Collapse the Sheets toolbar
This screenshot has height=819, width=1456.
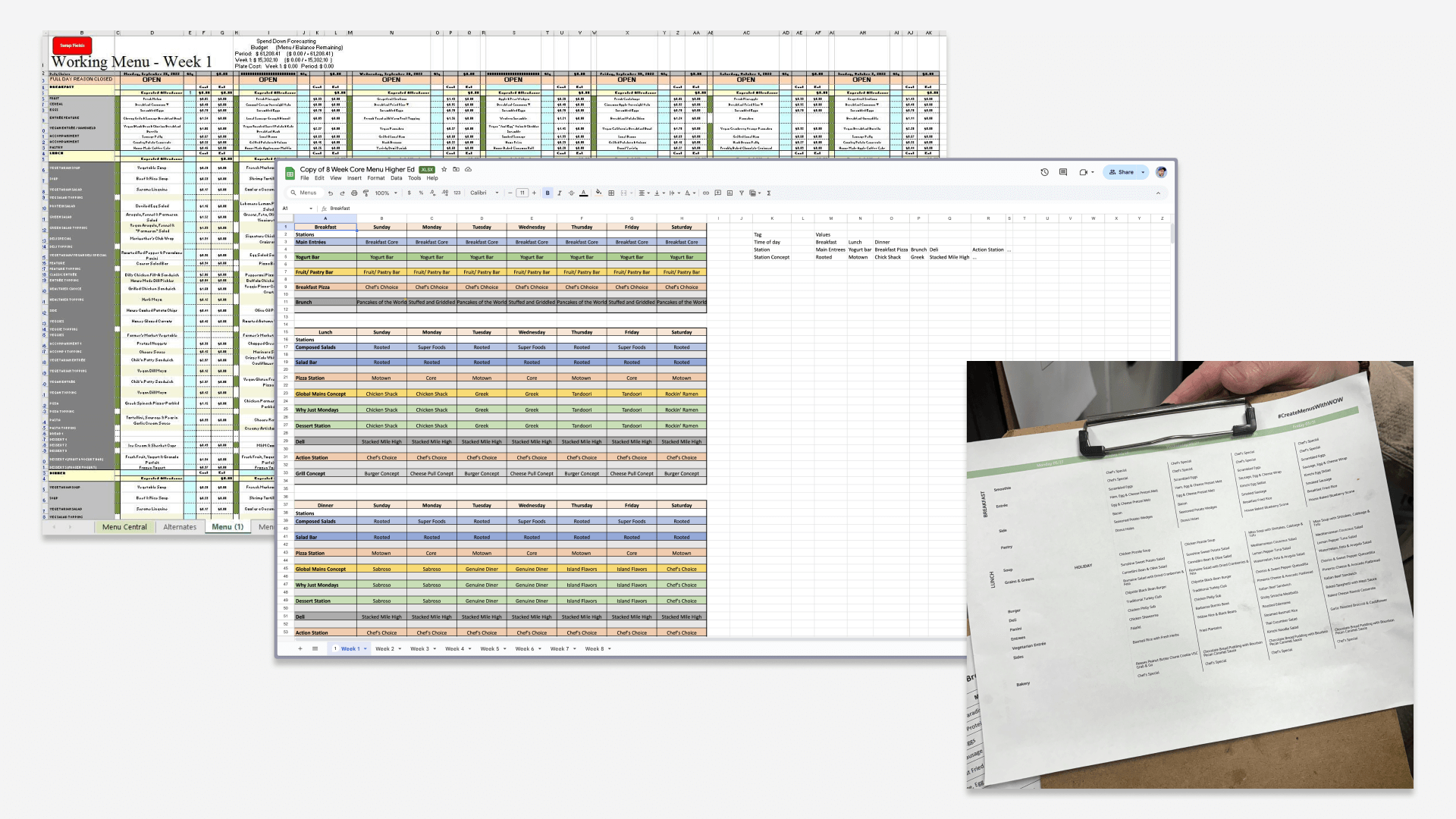pos(1158,193)
